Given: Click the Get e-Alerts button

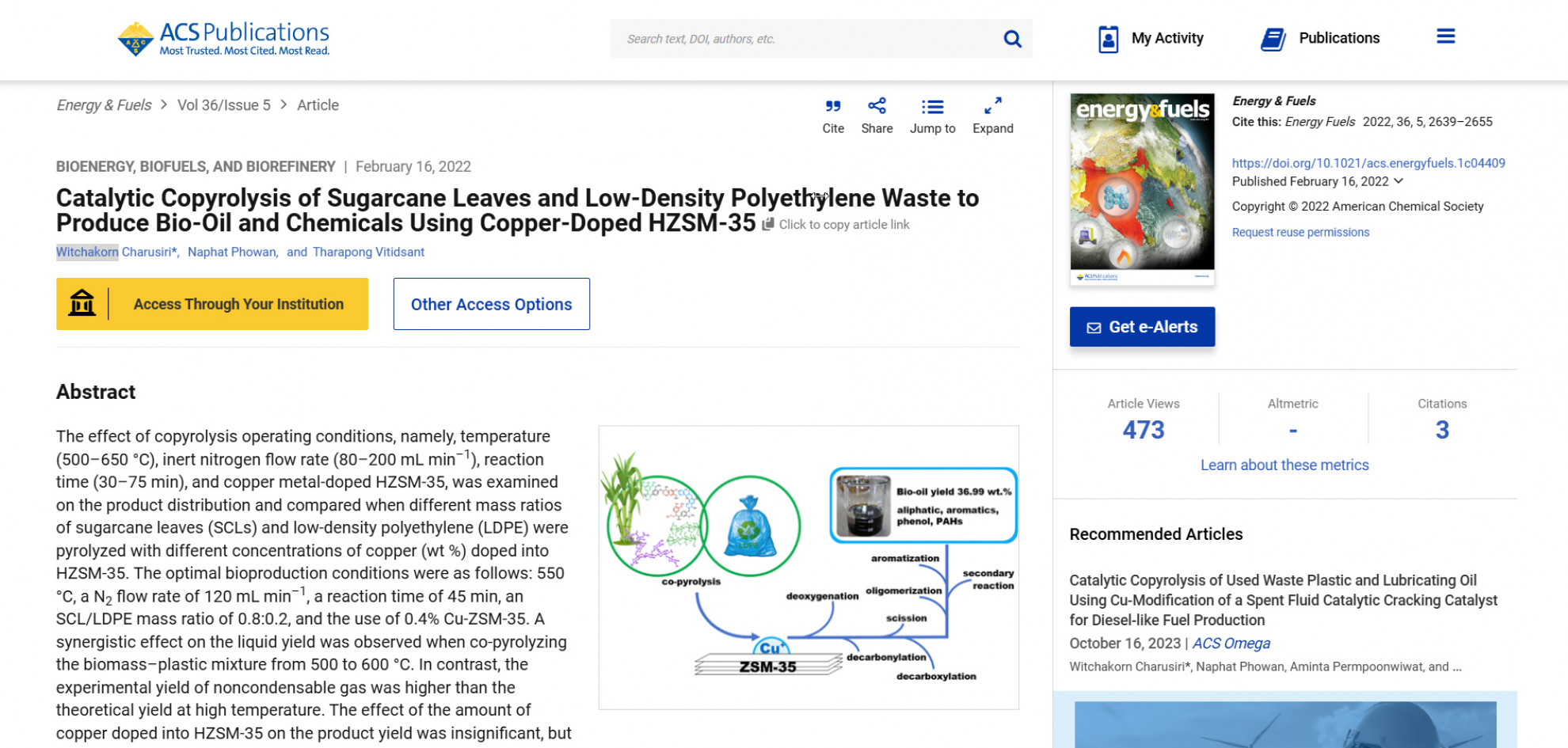Looking at the screenshot, I should coord(1142,327).
